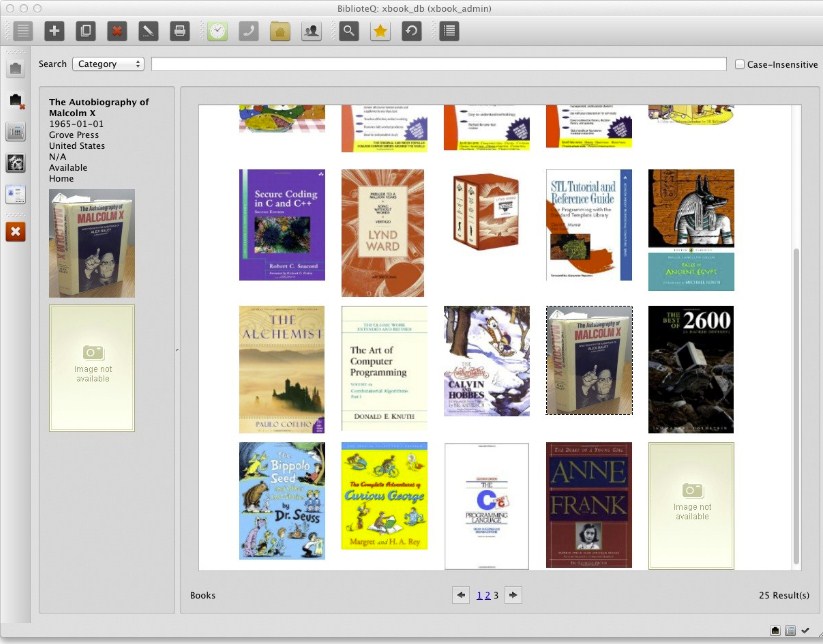
Task: Click the '1965-01-01' date text
Action: tap(76, 124)
